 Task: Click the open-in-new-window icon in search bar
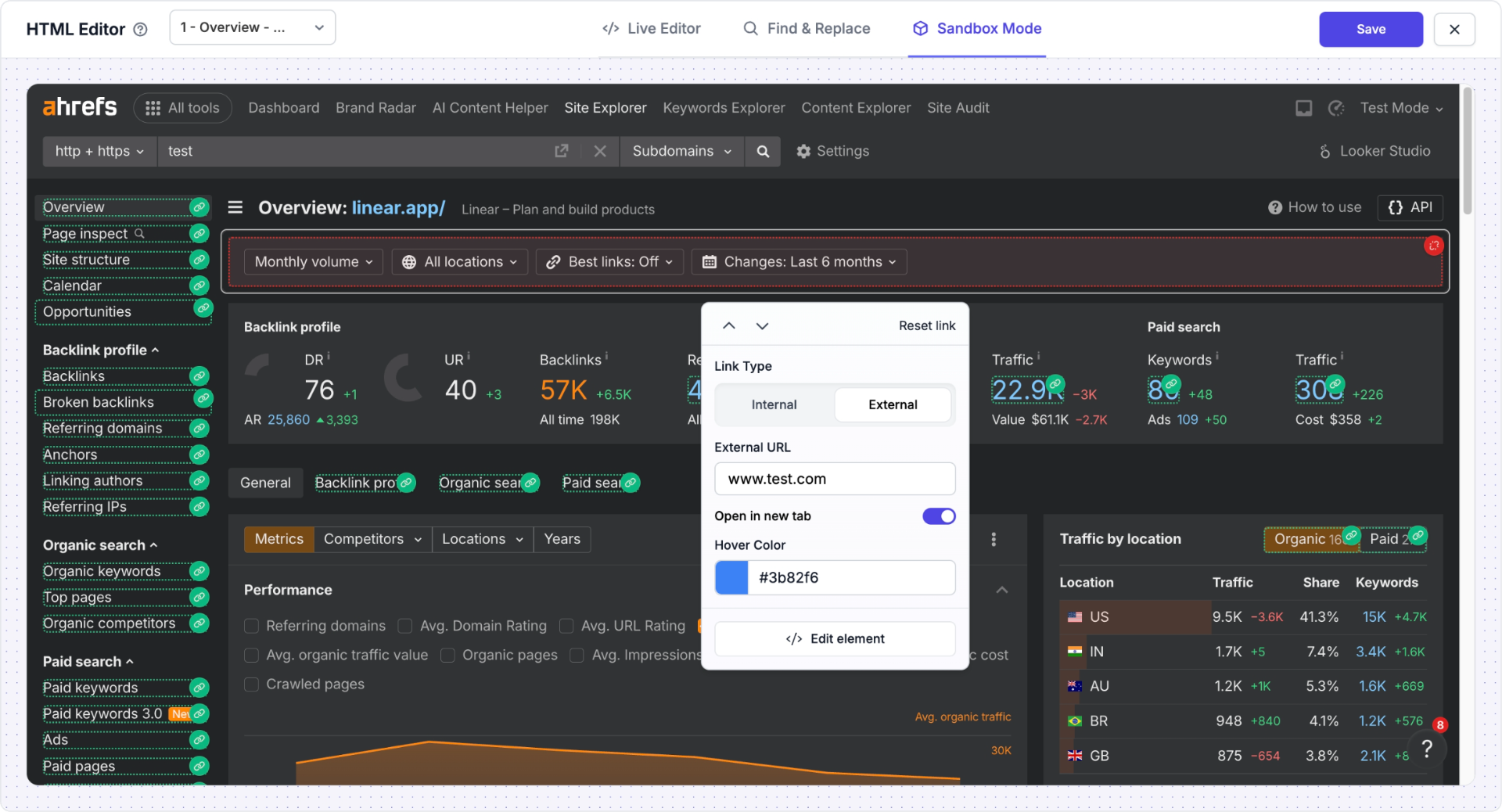click(561, 151)
